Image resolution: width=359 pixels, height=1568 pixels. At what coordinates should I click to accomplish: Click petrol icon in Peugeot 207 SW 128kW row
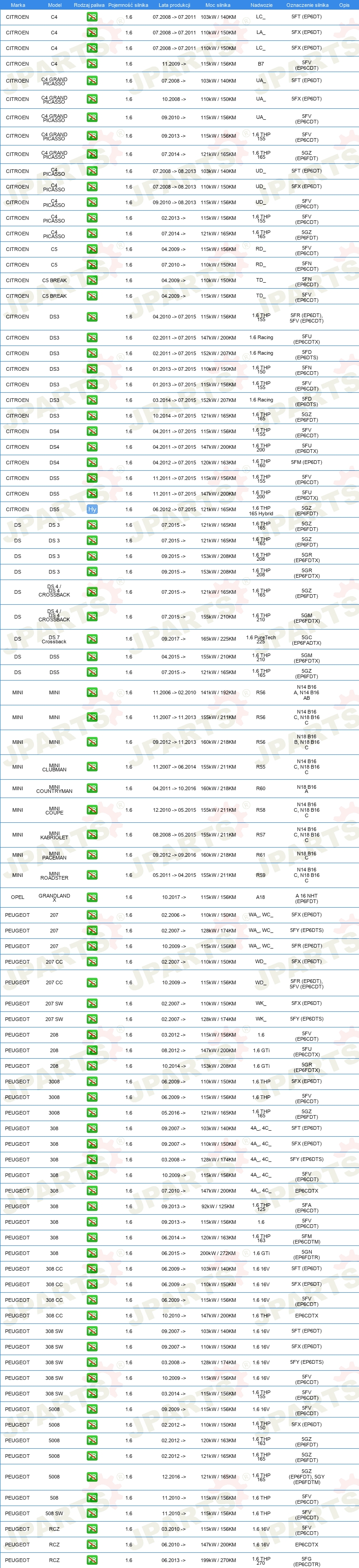[92, 1019]
